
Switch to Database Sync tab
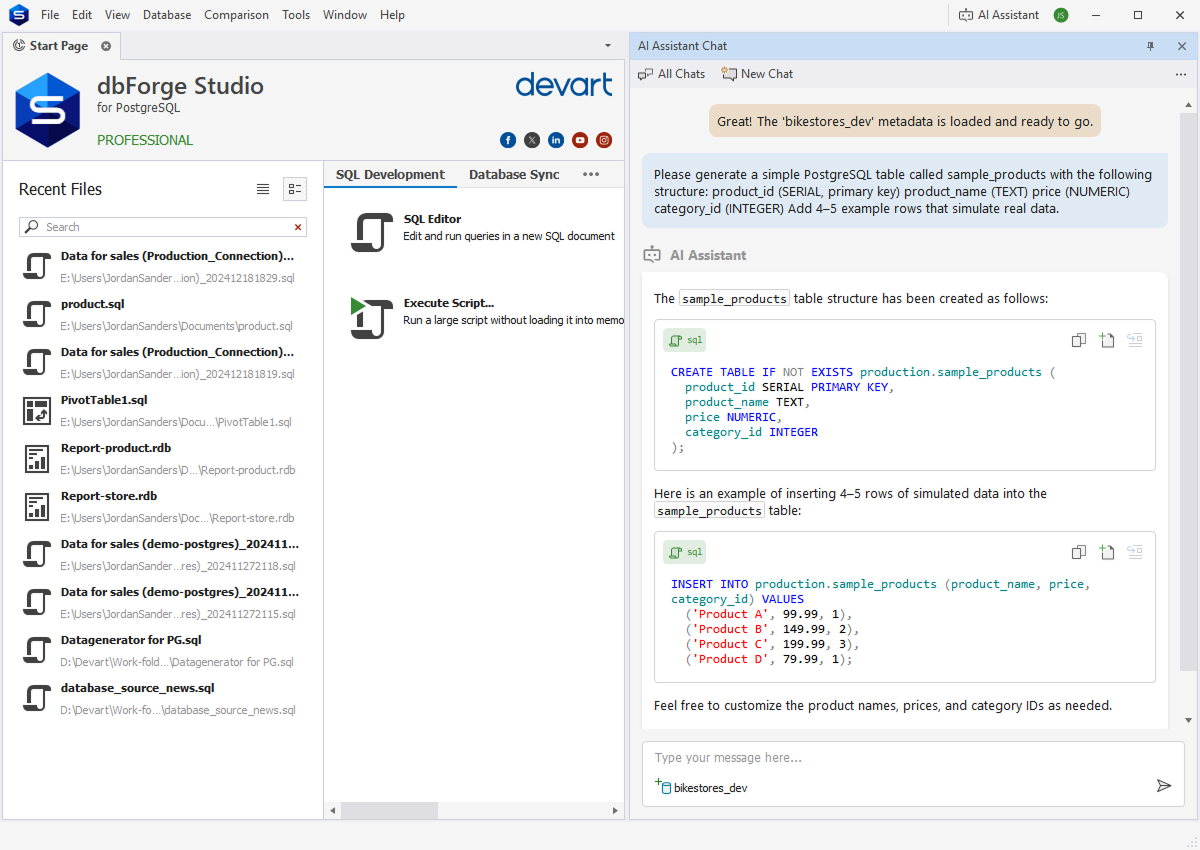tap(514, 174)
